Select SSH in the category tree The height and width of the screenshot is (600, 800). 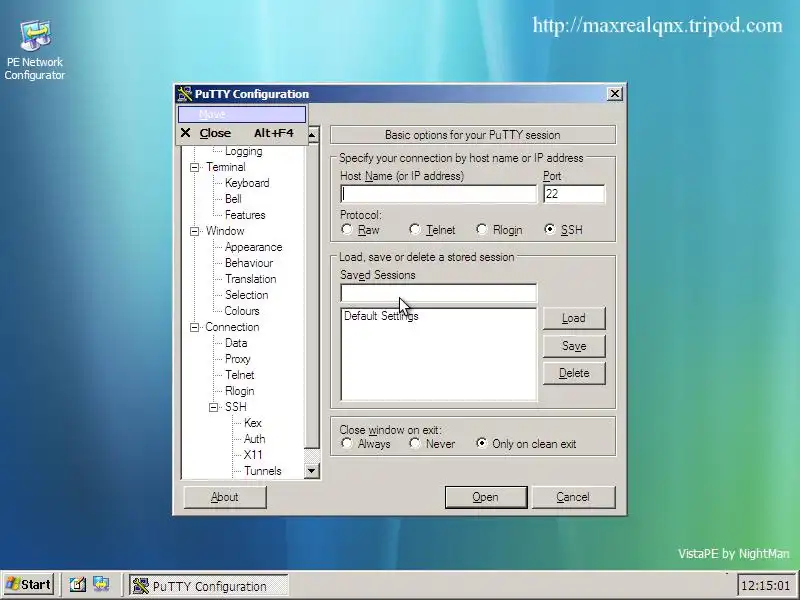pyautogui.click(x=235, y=407)
